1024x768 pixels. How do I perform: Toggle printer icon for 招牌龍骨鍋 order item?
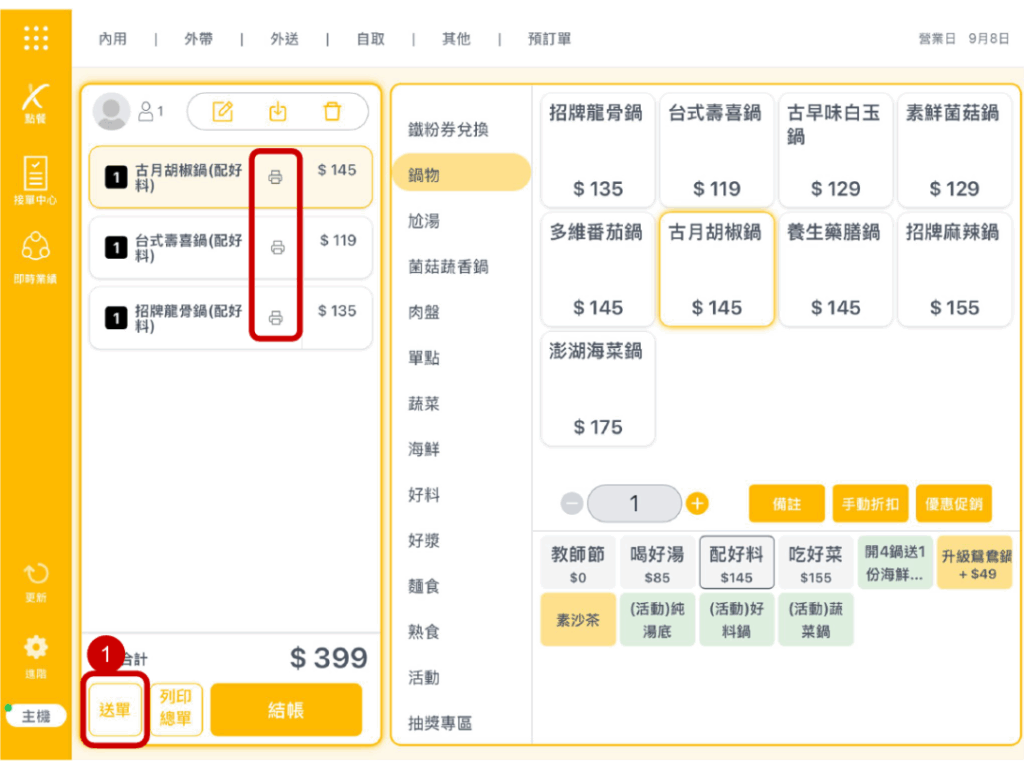pyautogui.click(x=275, y=318)
